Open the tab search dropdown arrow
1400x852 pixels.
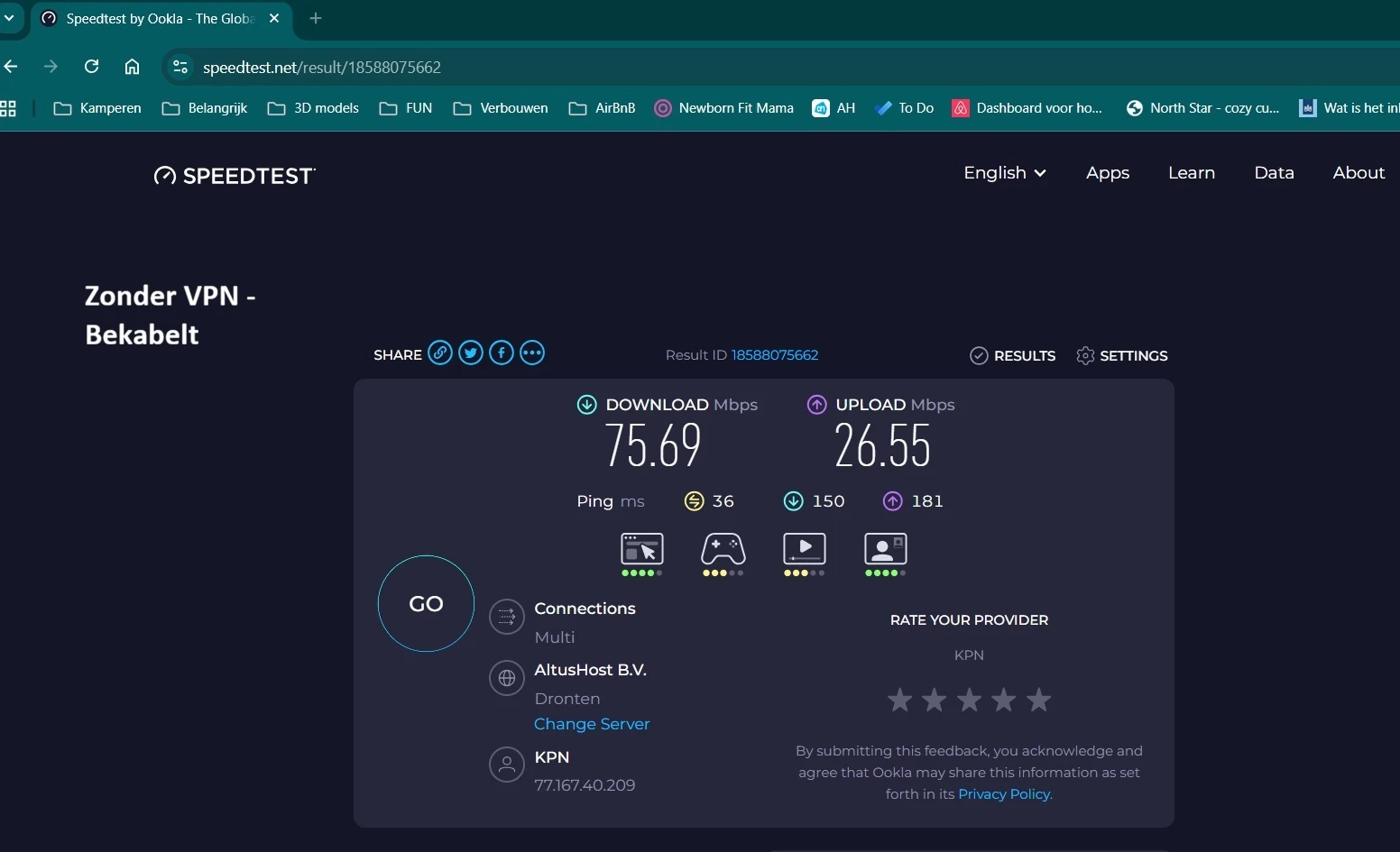(9, 18)
